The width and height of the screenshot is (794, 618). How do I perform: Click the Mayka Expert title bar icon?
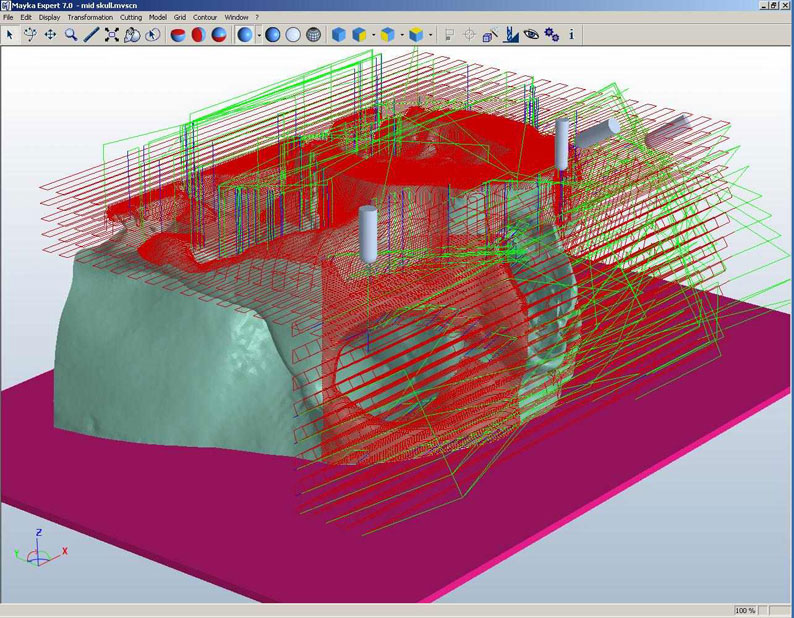[6, 5]
